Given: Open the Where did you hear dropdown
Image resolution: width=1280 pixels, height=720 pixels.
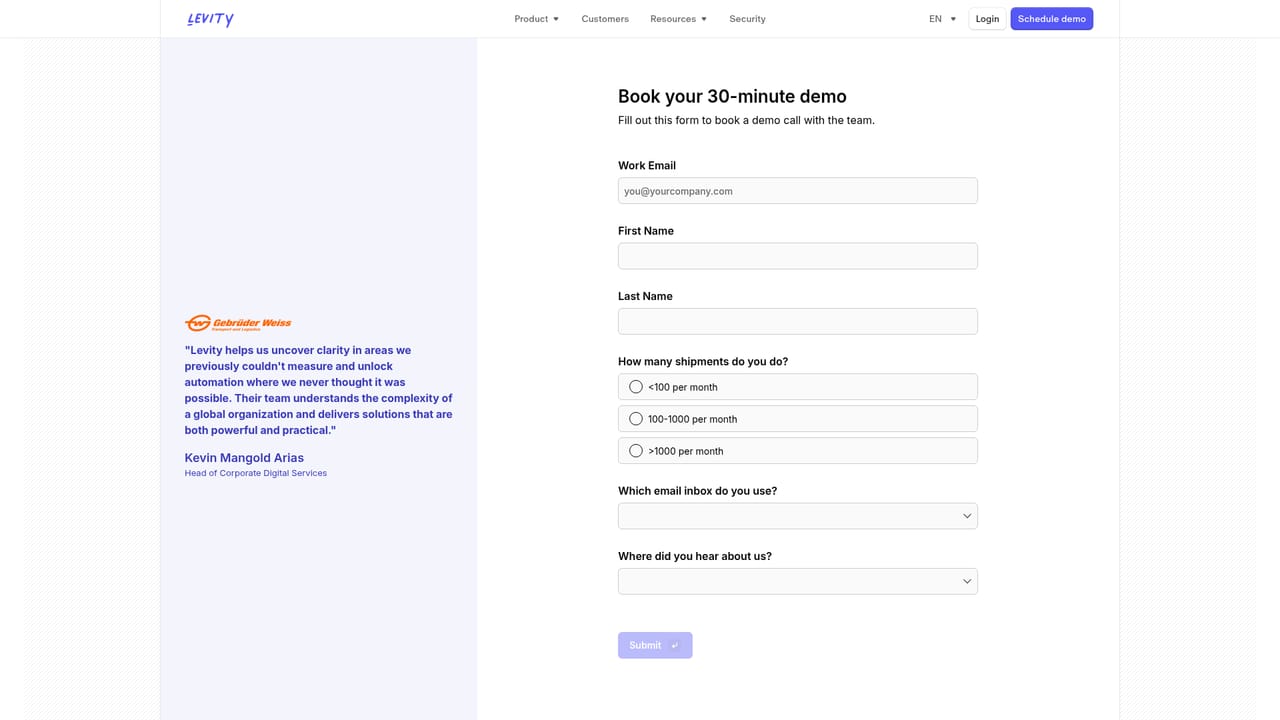Looking at the screenshot, I should [x=798, y=581].
